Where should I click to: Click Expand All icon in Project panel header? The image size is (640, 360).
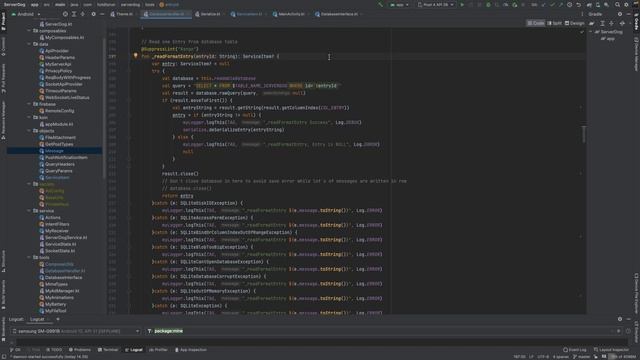click(x=74, y=14)
